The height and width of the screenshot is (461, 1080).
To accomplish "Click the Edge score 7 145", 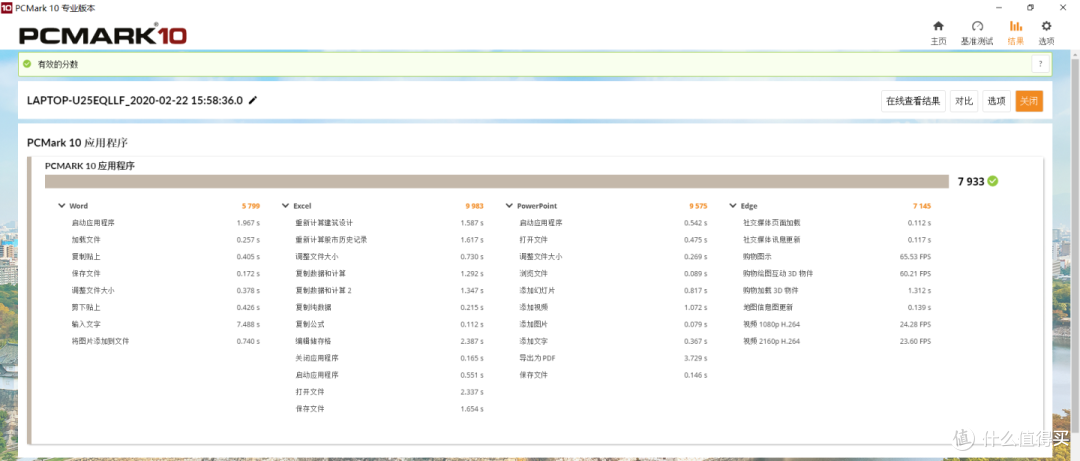I will coord(922,206).
